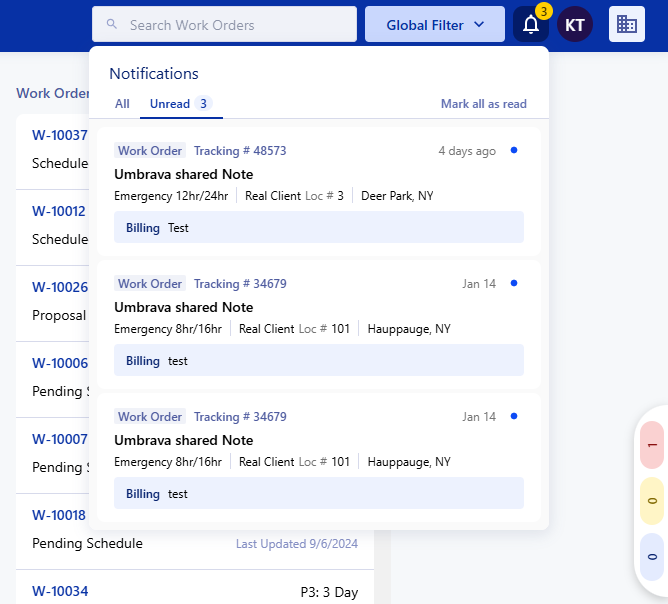Click the Billing Test note box
The height and width of the screenshot is (604, 668).
pyautogui.click(x=319, y=227)
